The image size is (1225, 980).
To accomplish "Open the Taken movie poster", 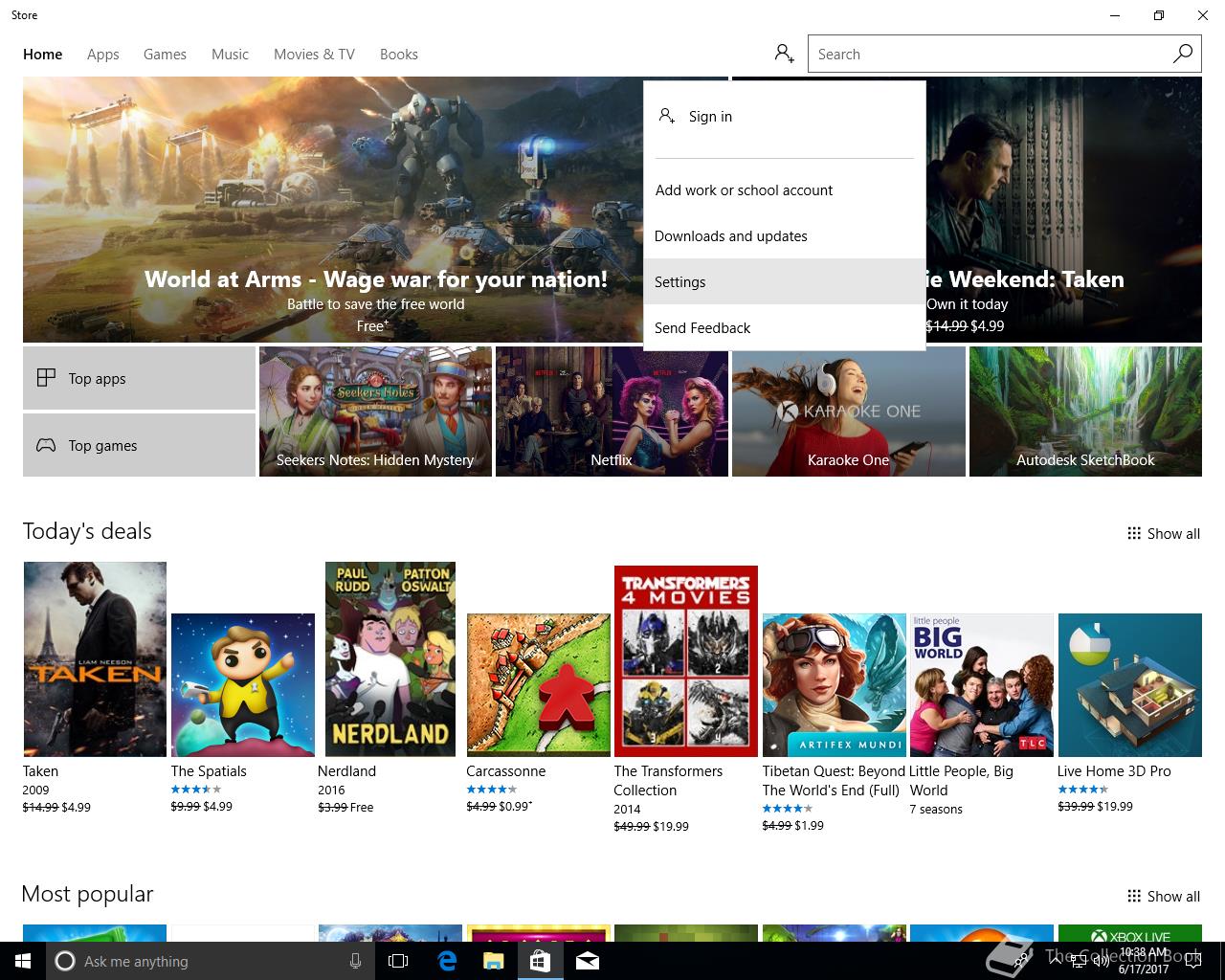I will point(95,659).
